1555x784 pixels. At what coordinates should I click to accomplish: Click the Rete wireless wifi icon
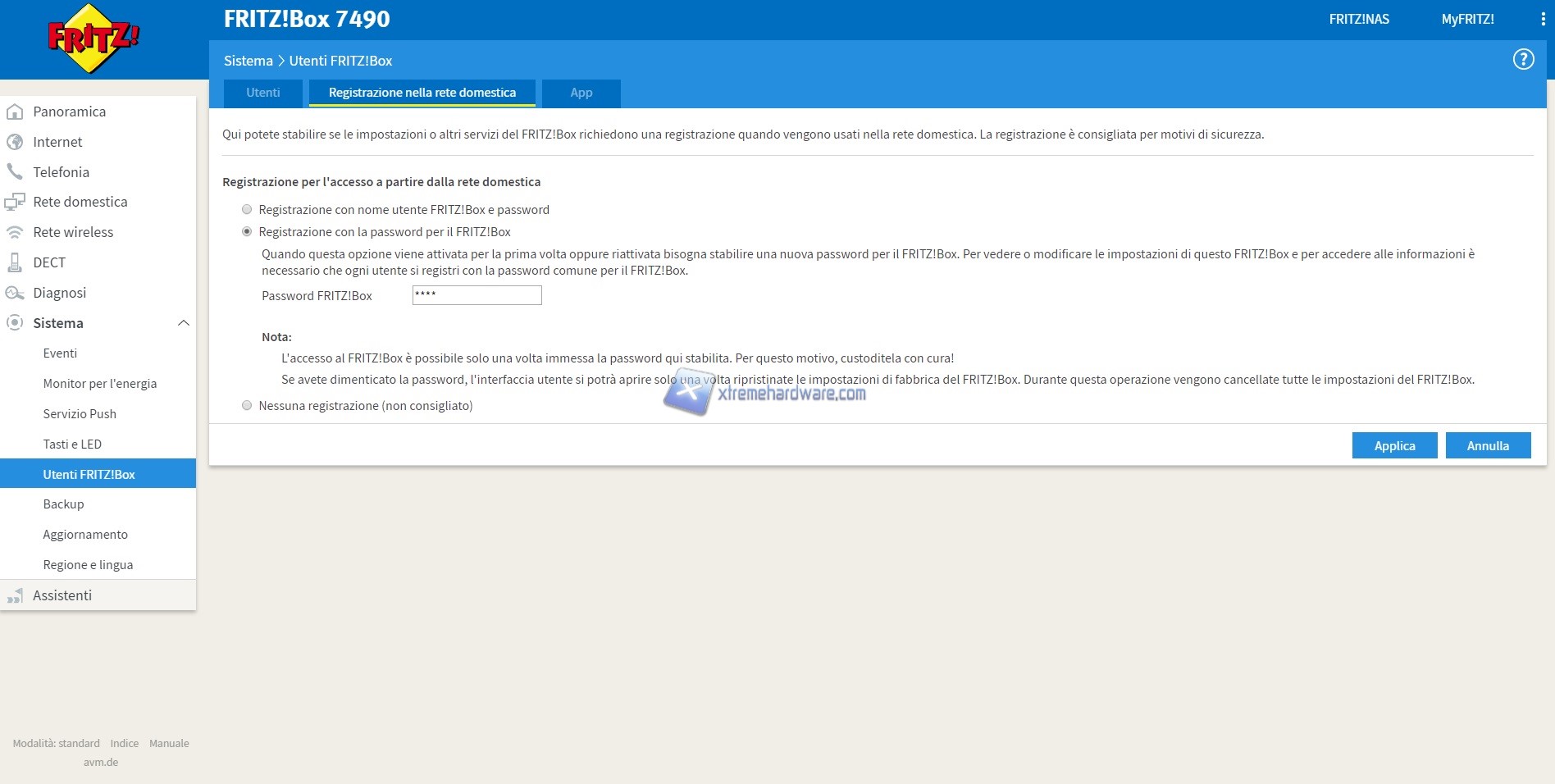(15, 232)
